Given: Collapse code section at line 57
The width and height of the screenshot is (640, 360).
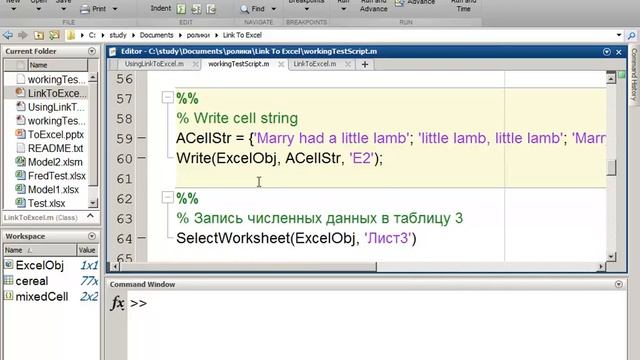Looking at the screenshot, I should (167, 97).
